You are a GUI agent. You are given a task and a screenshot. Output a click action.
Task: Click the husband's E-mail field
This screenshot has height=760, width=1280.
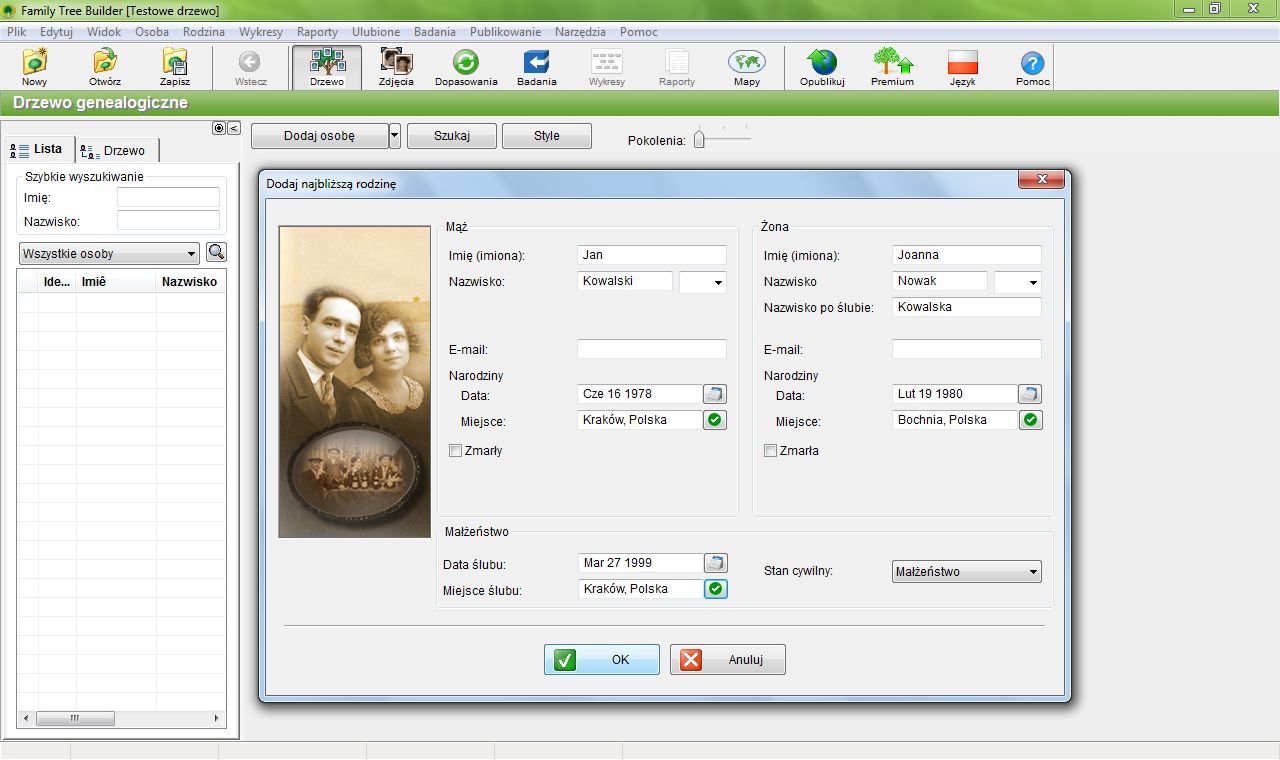click(652, 349)
